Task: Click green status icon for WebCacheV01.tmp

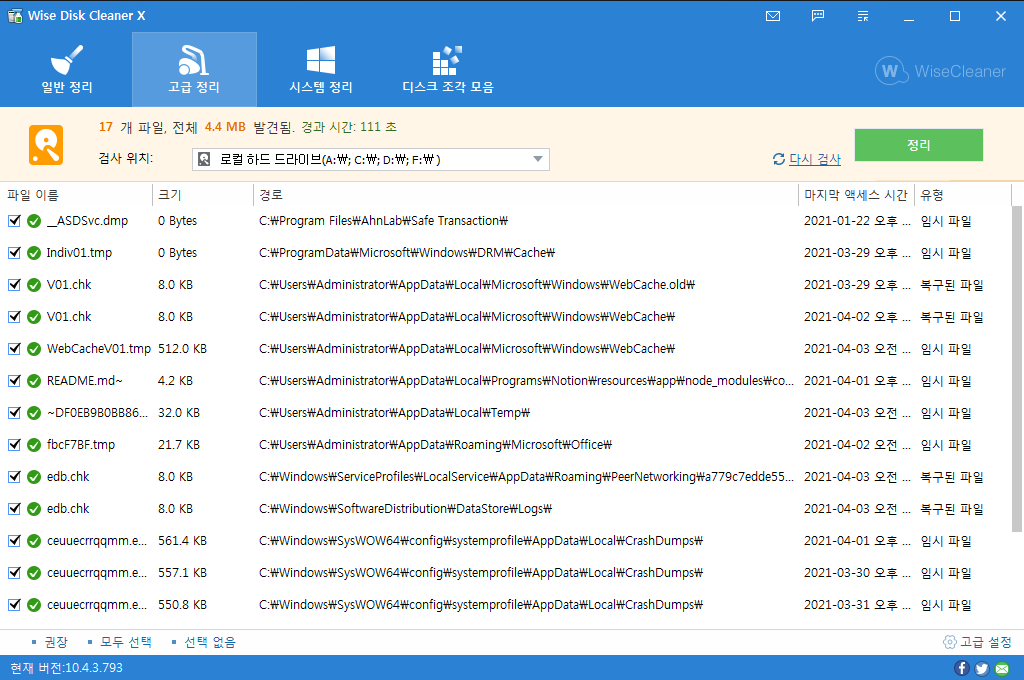Action: coord(34,349)
